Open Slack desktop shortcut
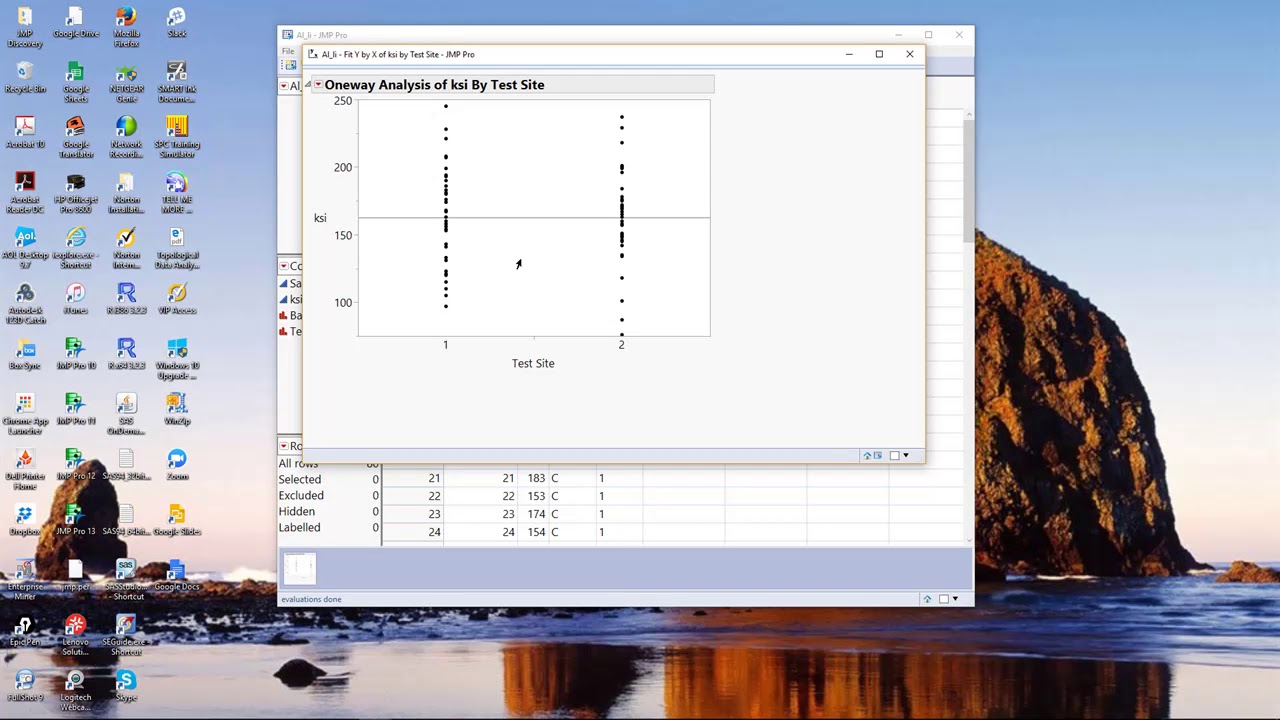 (177, 21)
